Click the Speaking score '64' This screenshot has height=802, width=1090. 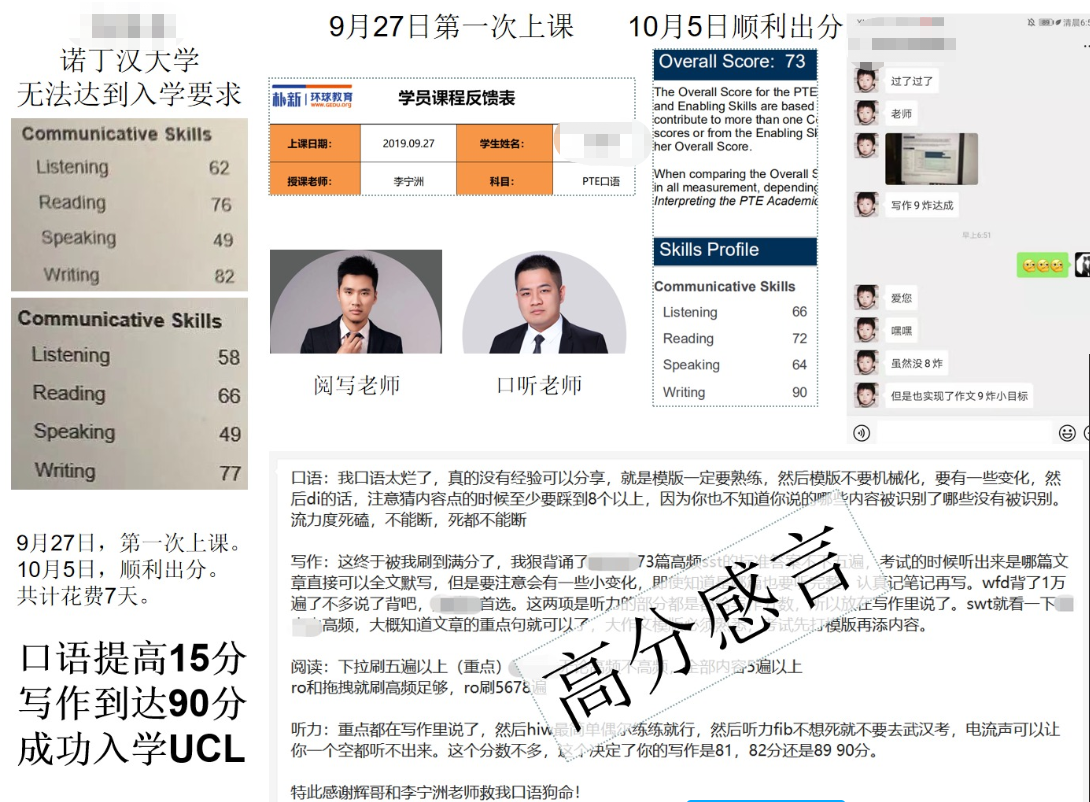(799, 365)
